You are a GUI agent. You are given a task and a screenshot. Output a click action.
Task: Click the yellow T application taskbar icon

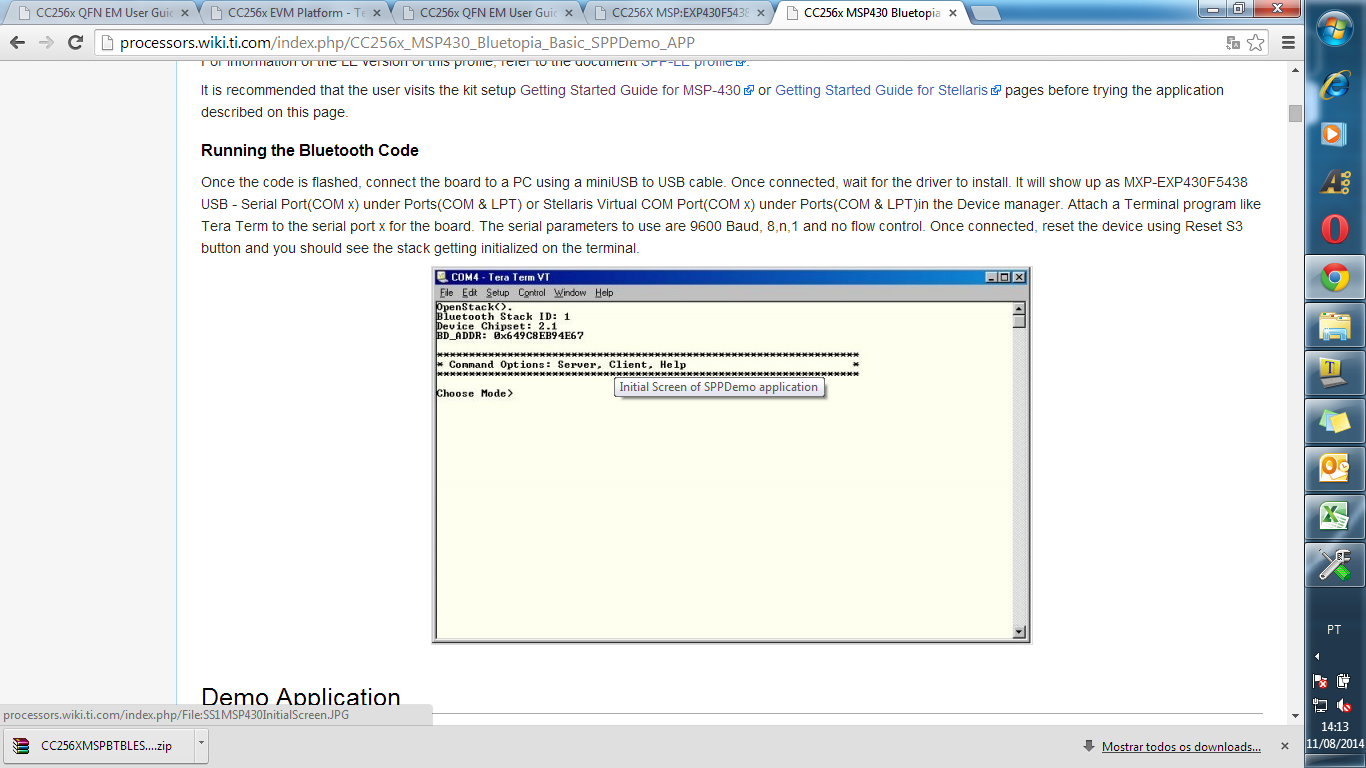[x=1335, y=374]
